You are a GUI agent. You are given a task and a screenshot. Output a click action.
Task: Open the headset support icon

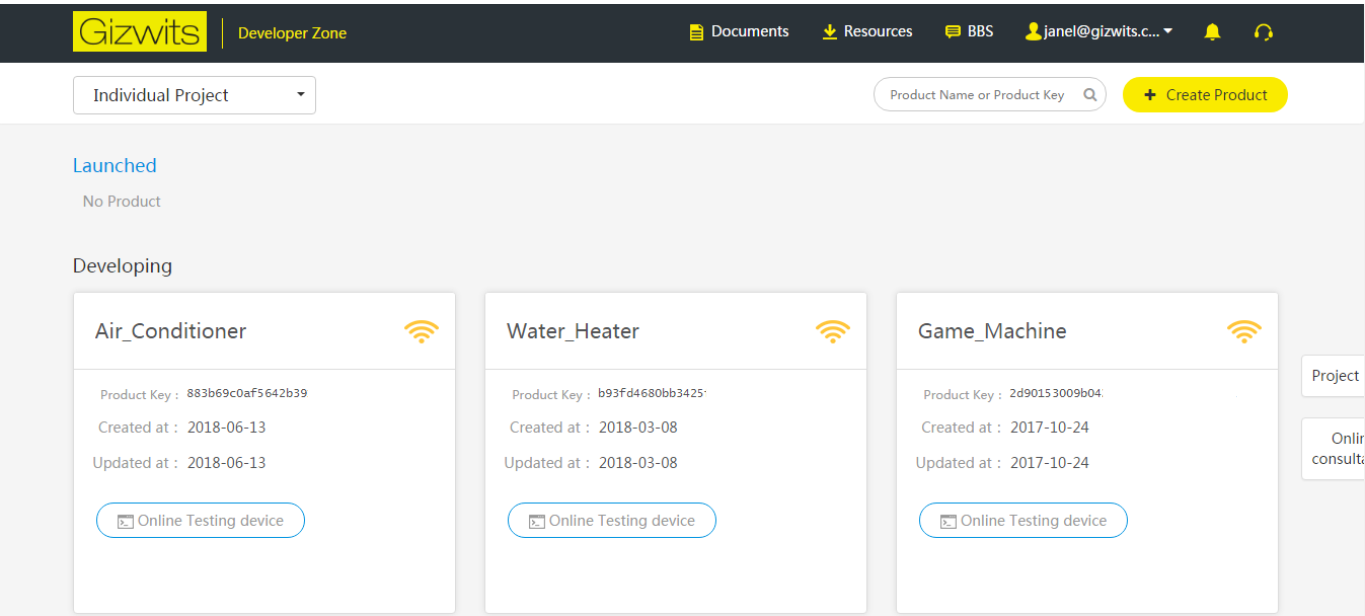pos(1263,32)
